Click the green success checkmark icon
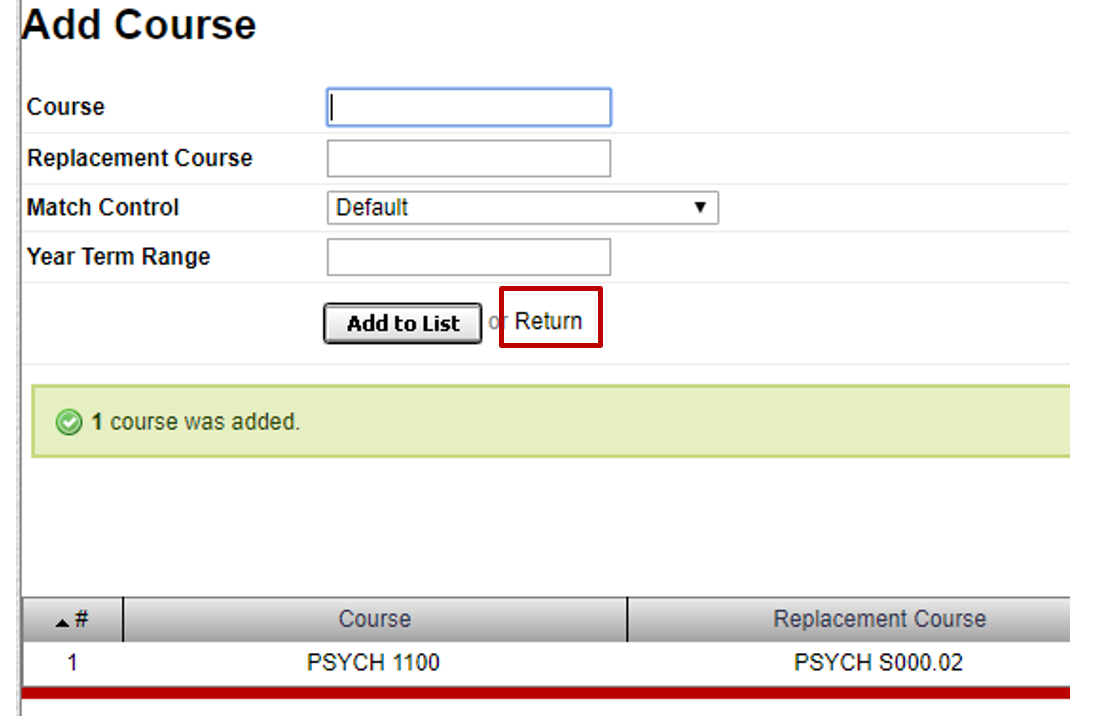The width and height of the screenshot is (1099, 723). pyautogui.click(x=69, y=422)
